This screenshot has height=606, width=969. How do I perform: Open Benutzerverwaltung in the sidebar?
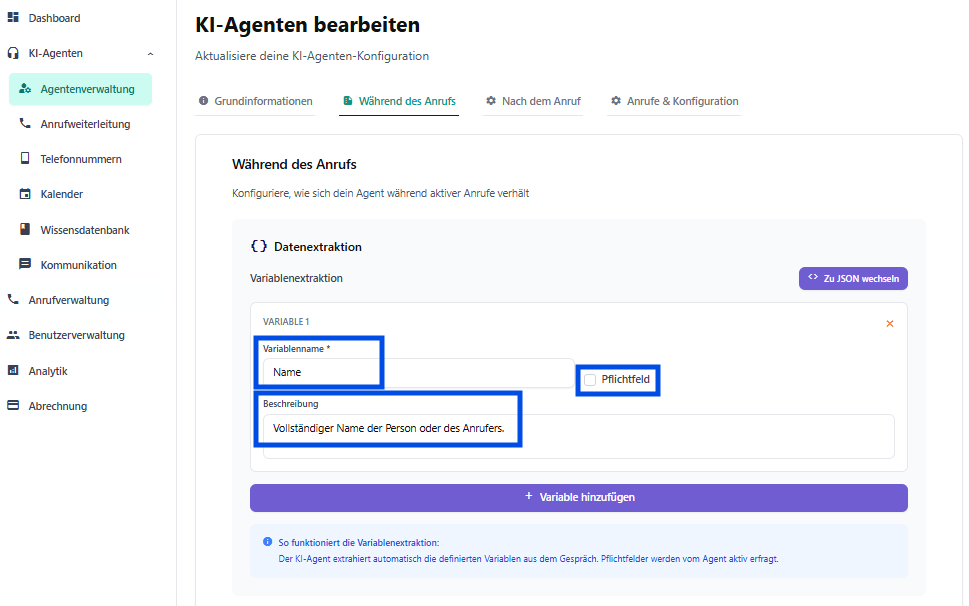[76, 335]
